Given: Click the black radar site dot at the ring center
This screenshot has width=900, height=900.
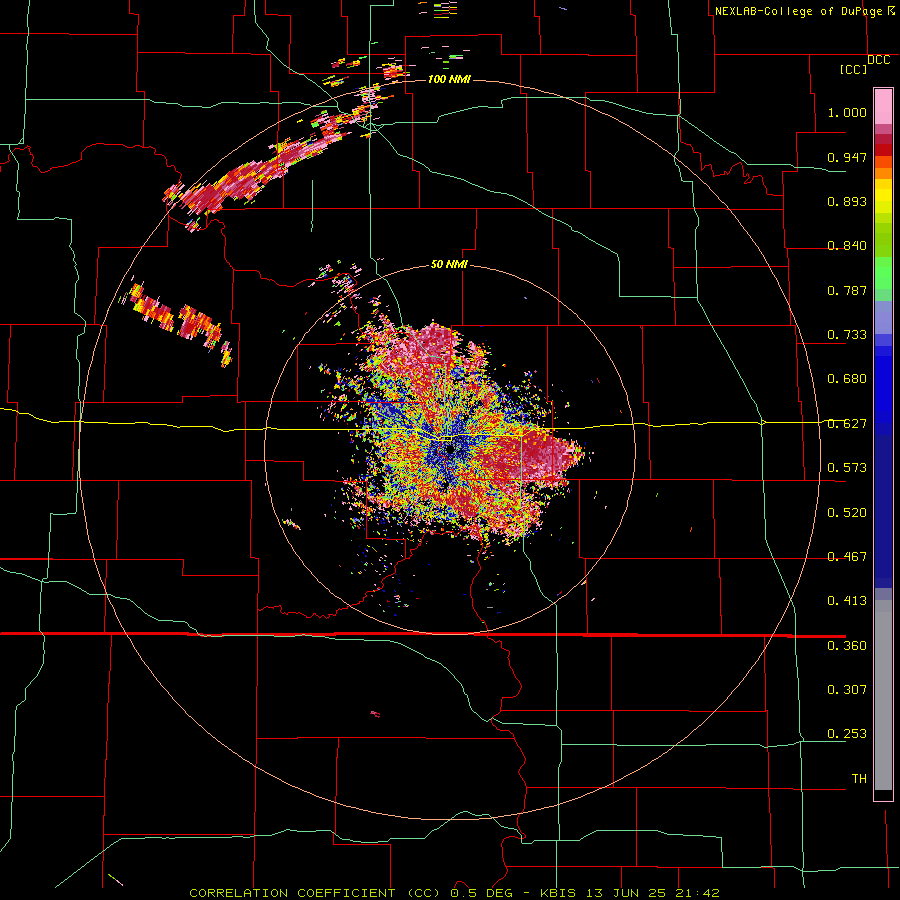Looking at the screenshot, I should click(449, 449).
